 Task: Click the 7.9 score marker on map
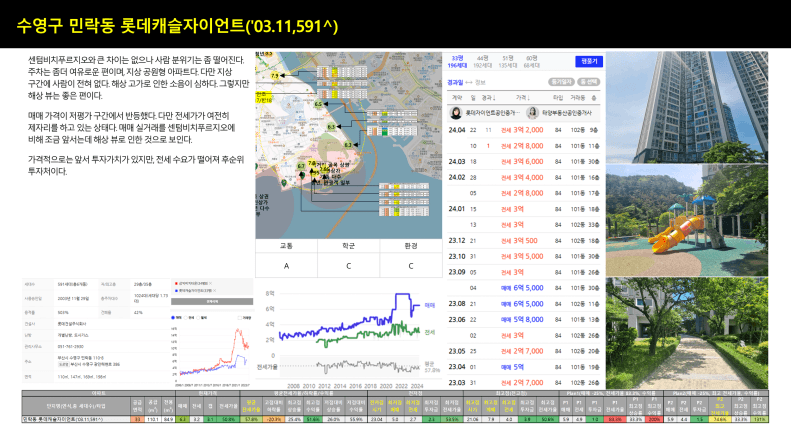point(275,75)
